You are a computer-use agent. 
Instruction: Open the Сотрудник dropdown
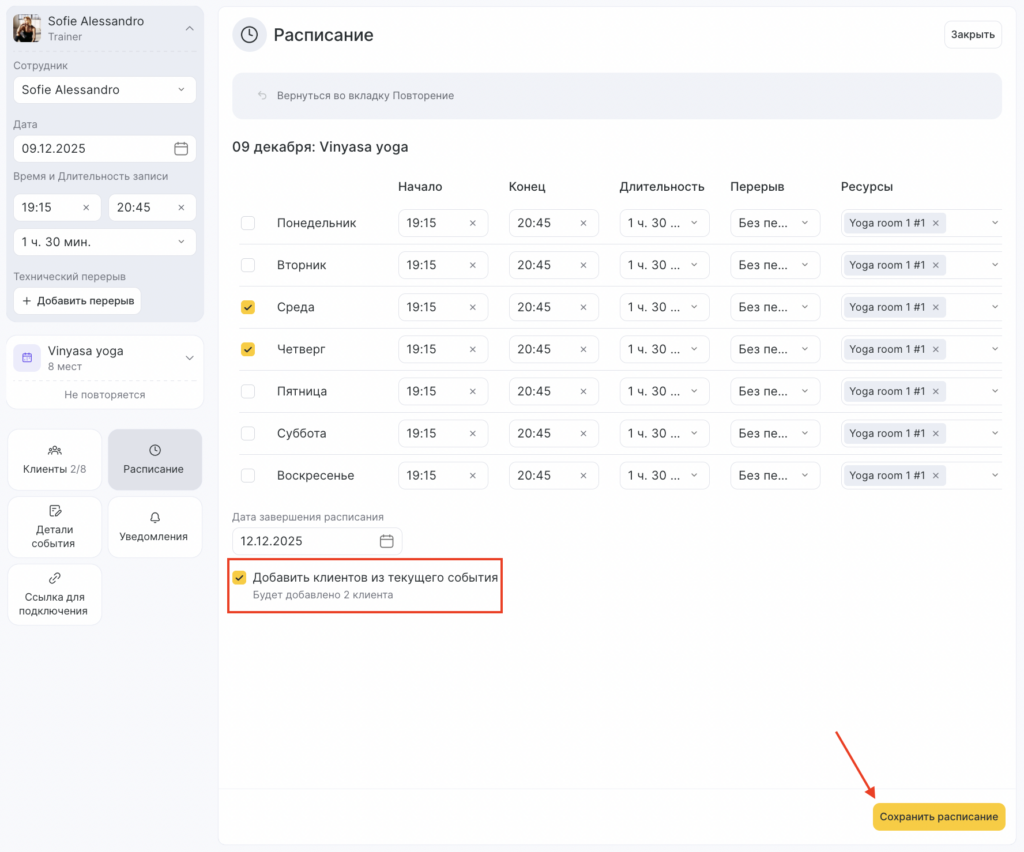[x=104, y=90]
